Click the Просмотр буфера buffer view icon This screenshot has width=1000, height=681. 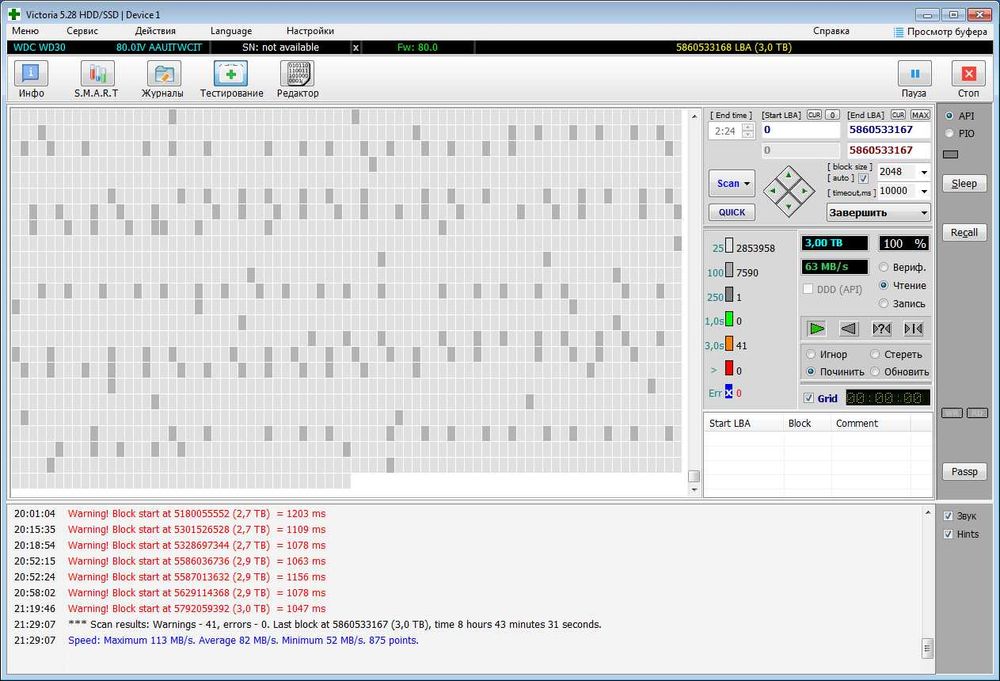pyautogui.click(x=898, y=32)
